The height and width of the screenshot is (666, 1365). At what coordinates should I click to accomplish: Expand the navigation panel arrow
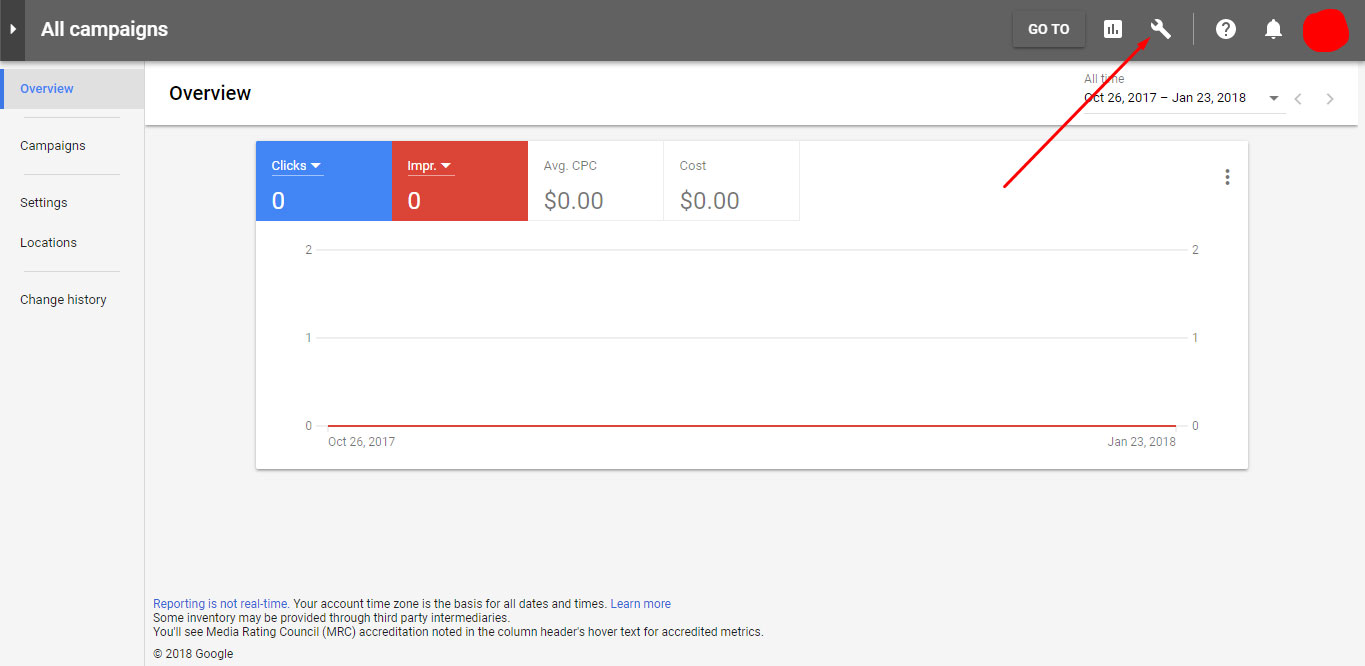(12, 30)
